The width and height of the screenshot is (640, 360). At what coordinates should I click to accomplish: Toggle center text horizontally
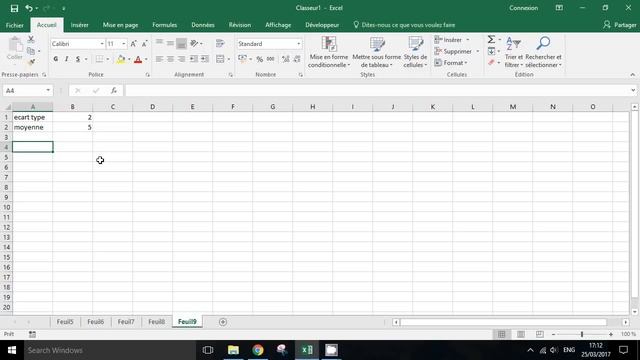coord(170,59)
